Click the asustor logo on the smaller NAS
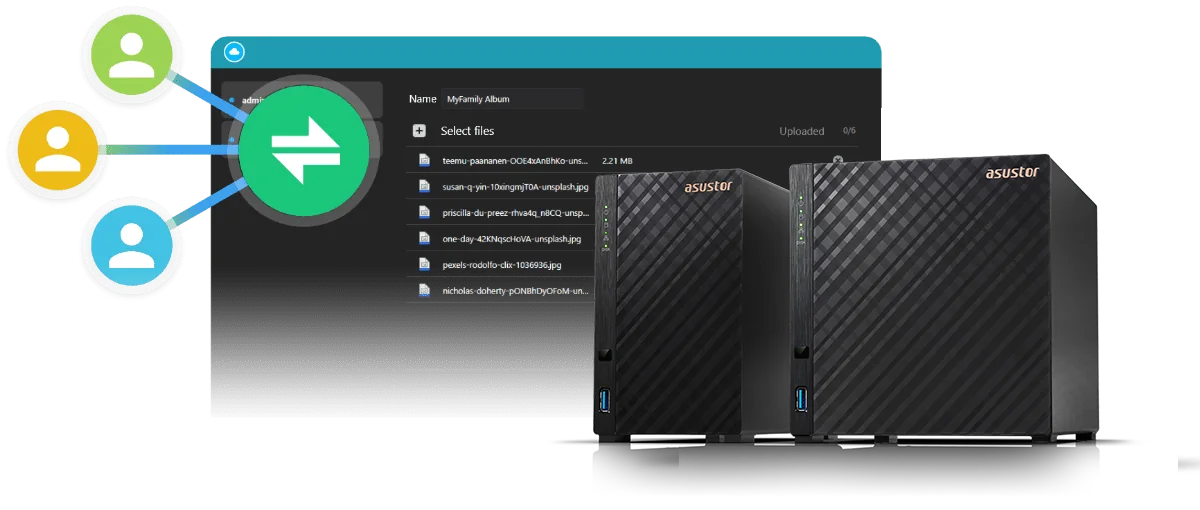The height and width of the screenshot is (510, 1200). pyautogui.click(x=709, y=185)
